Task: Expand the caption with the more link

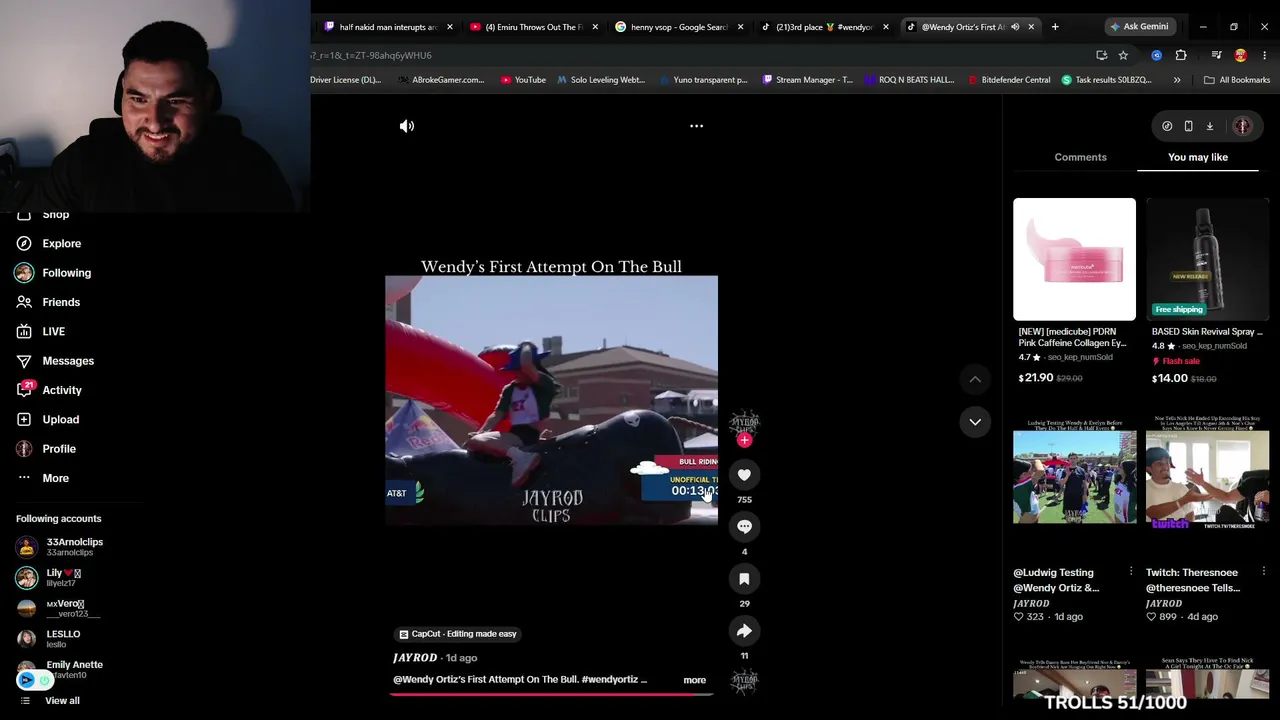Action: pos(694,680)
